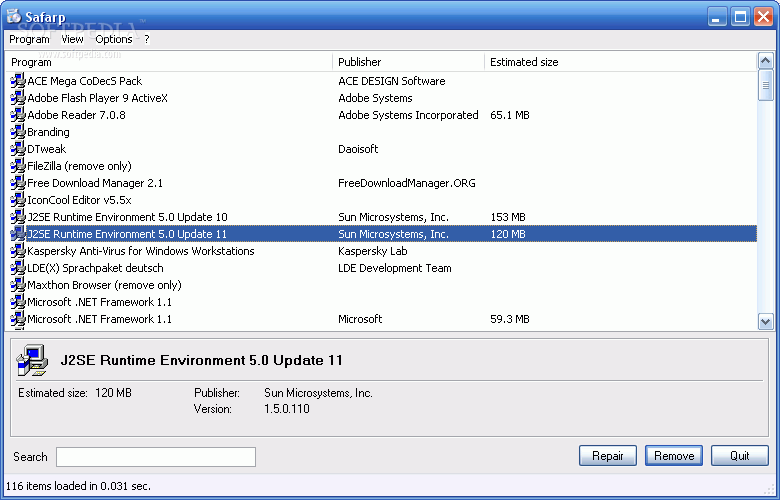Viewport: 780px width, 500px height.
Task: Click the icon next to Branding
Action: pos(18,132)
